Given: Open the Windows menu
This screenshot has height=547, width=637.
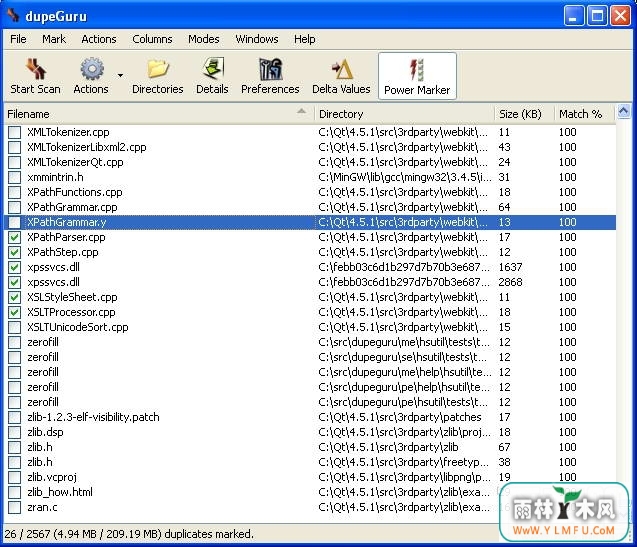Looking at the screenshot, I should (x=257, y=39).
